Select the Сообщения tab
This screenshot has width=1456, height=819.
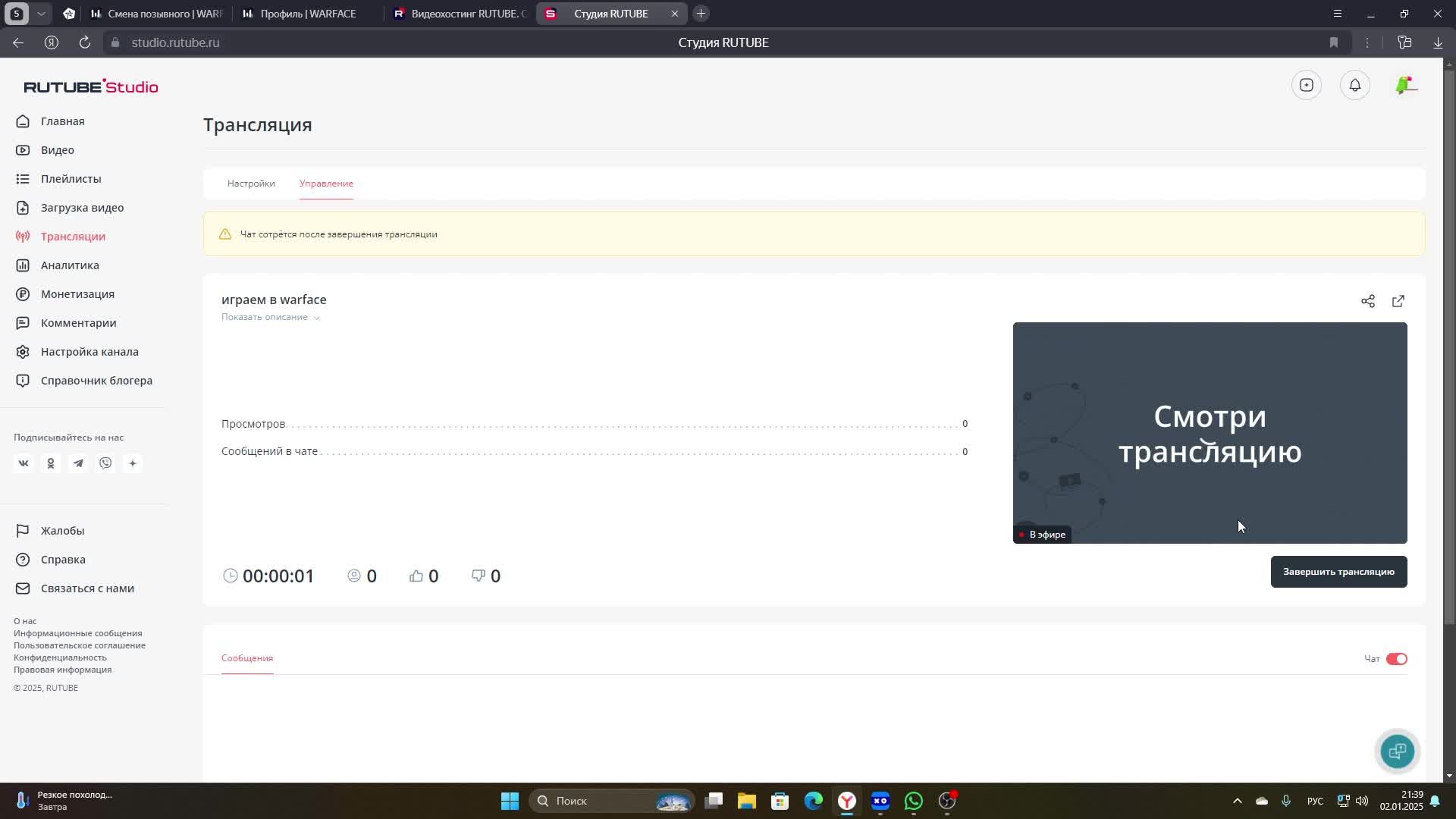coord(247,658)
